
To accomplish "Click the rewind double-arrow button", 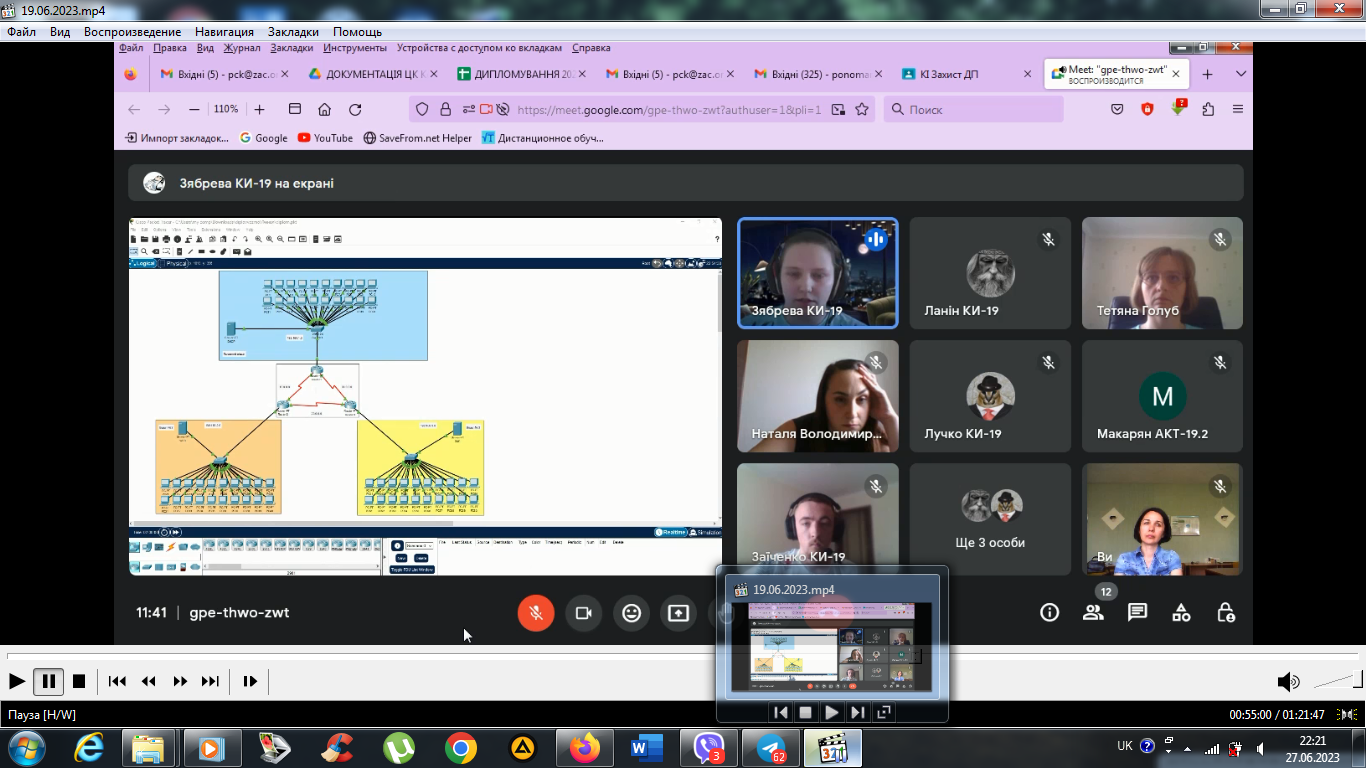I will coord(149,681).
